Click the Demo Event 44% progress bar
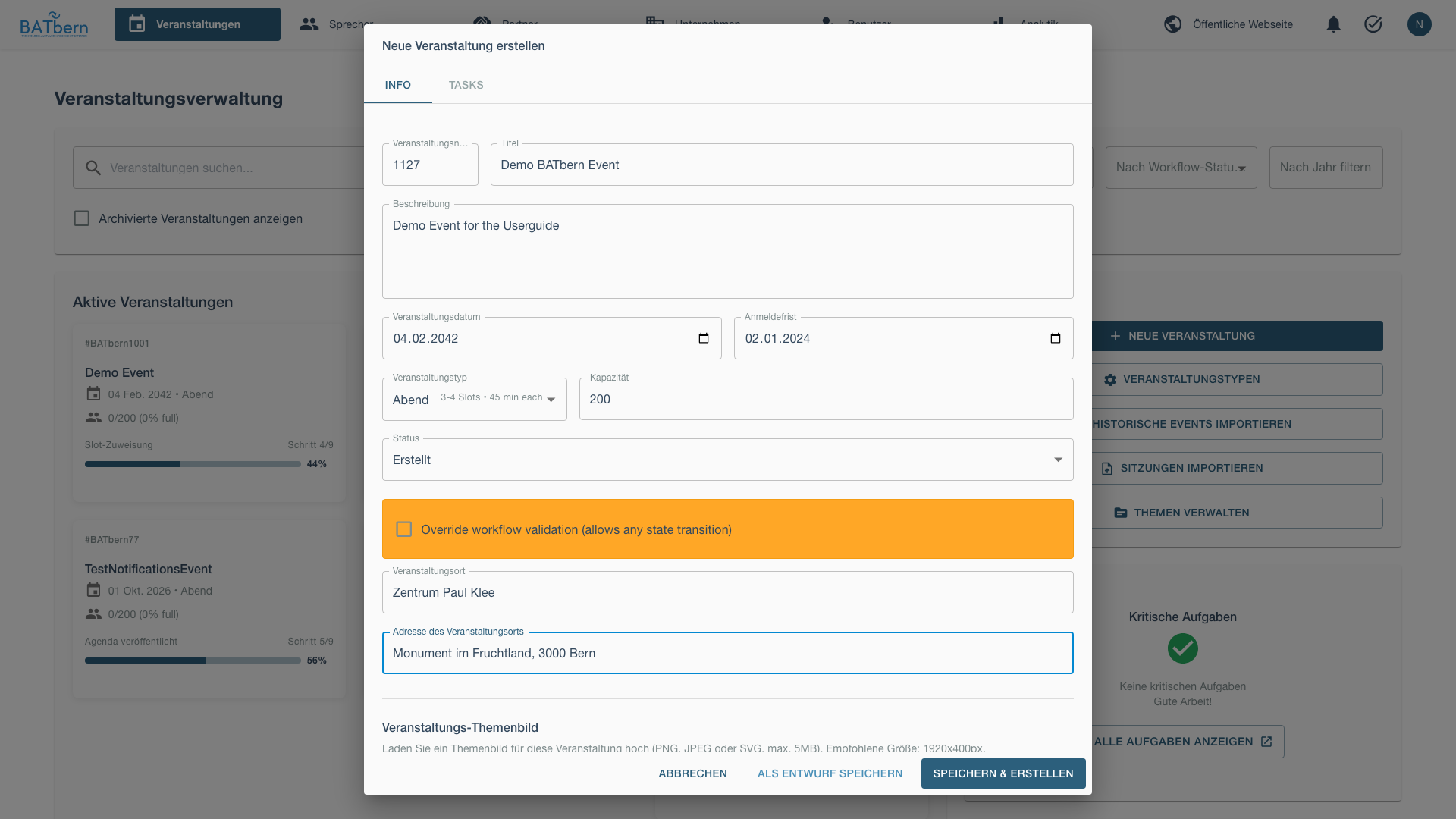This screenshot has width=1456, height=819. pos(193,464)
